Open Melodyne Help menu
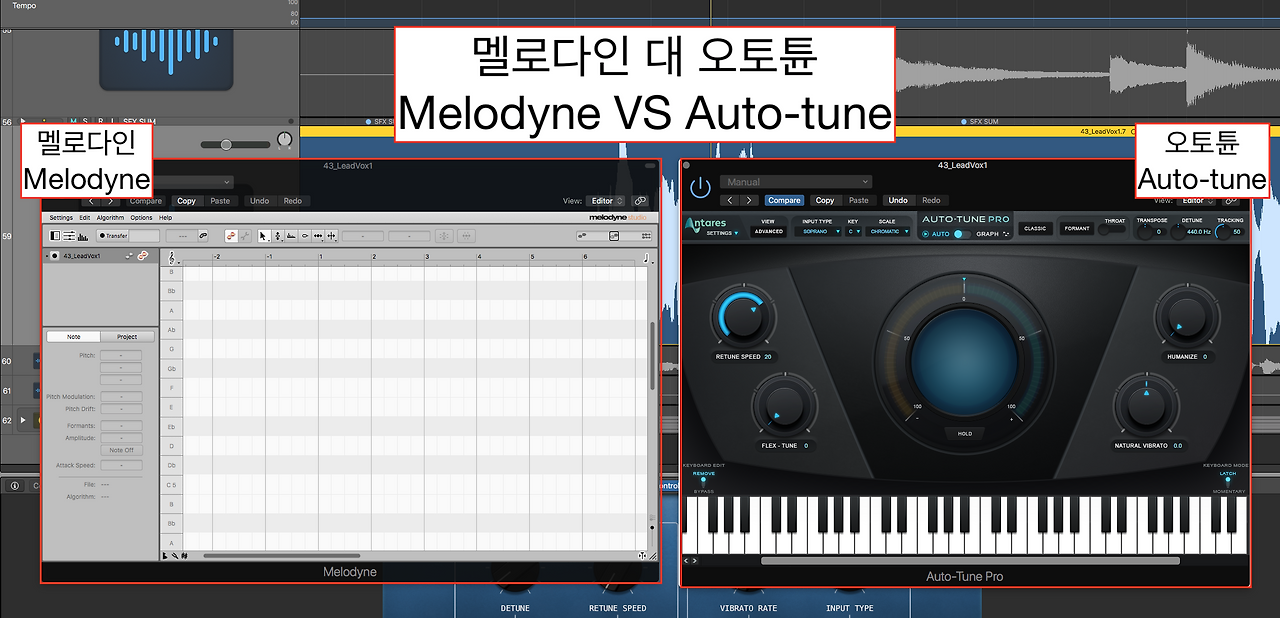This screenshot has width=1280, height=618. (166, 217)
